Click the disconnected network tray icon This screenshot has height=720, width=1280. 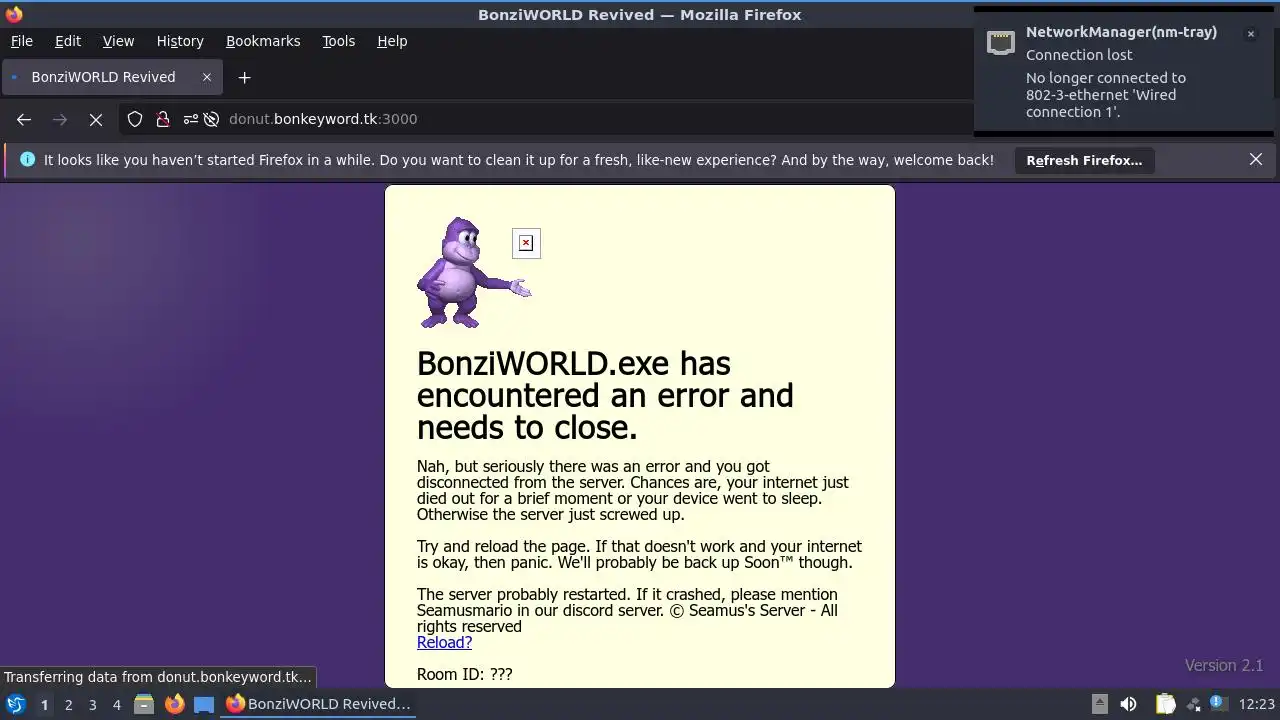1192,704
